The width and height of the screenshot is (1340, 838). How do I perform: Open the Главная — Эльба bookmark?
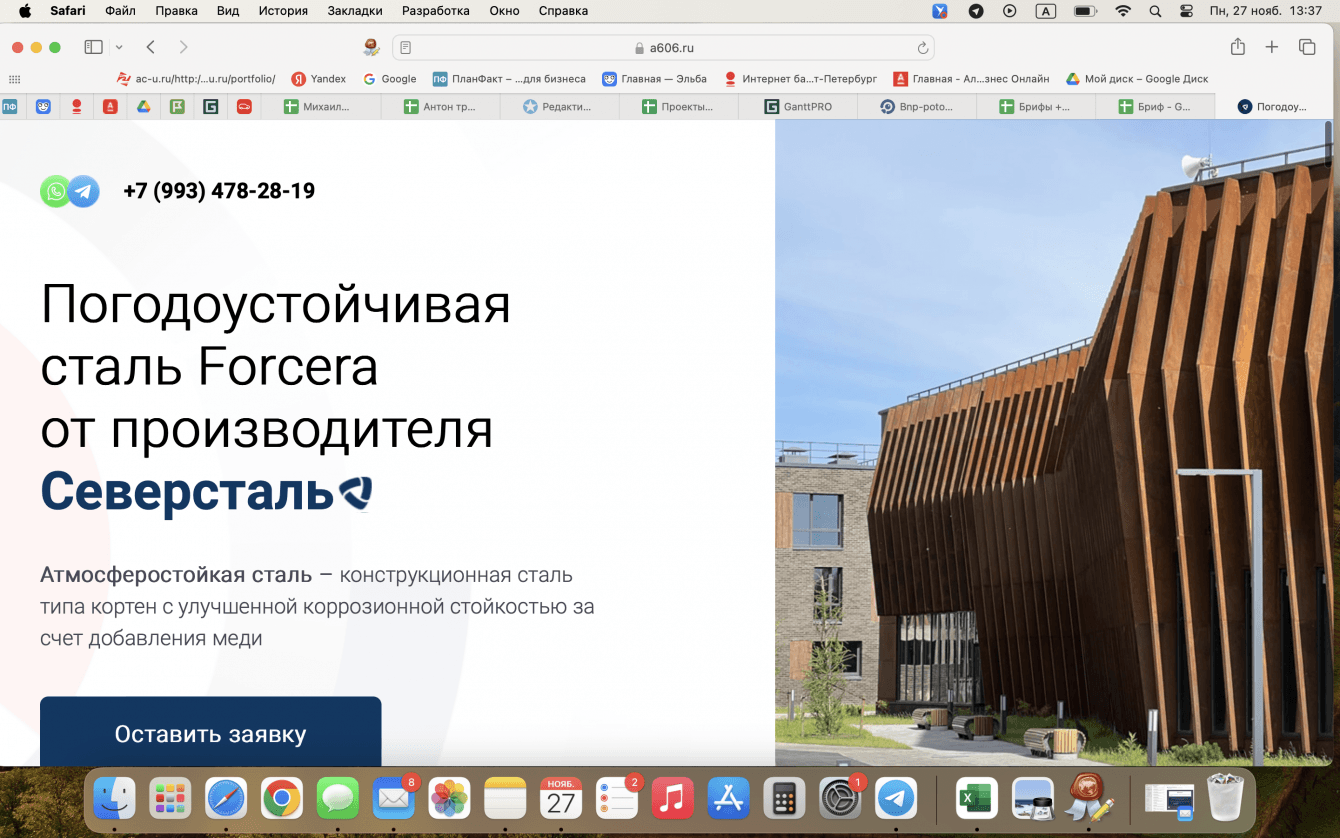coord(654,79)
